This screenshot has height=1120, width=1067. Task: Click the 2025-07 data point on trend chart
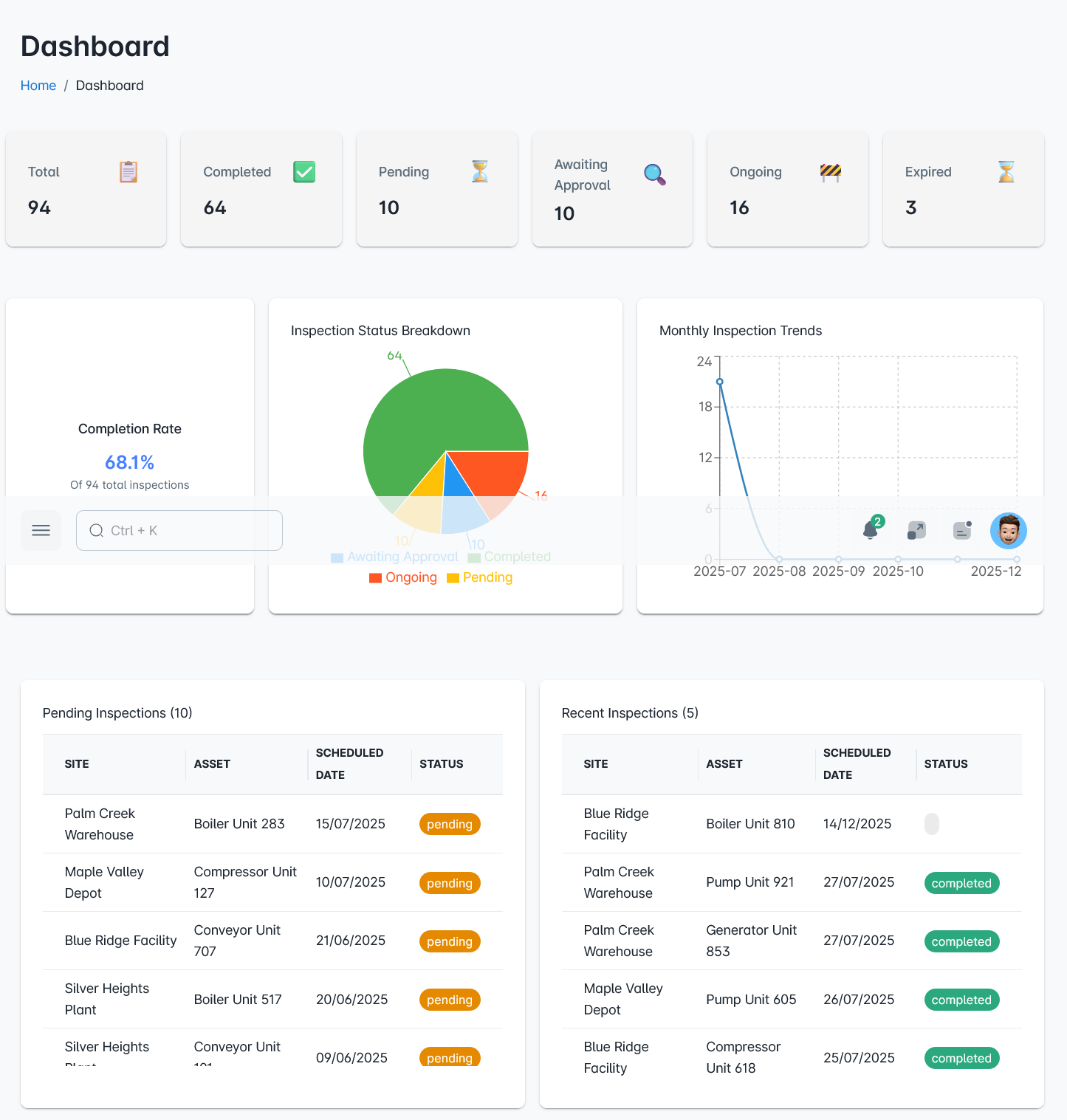click(x=720, y=382)
